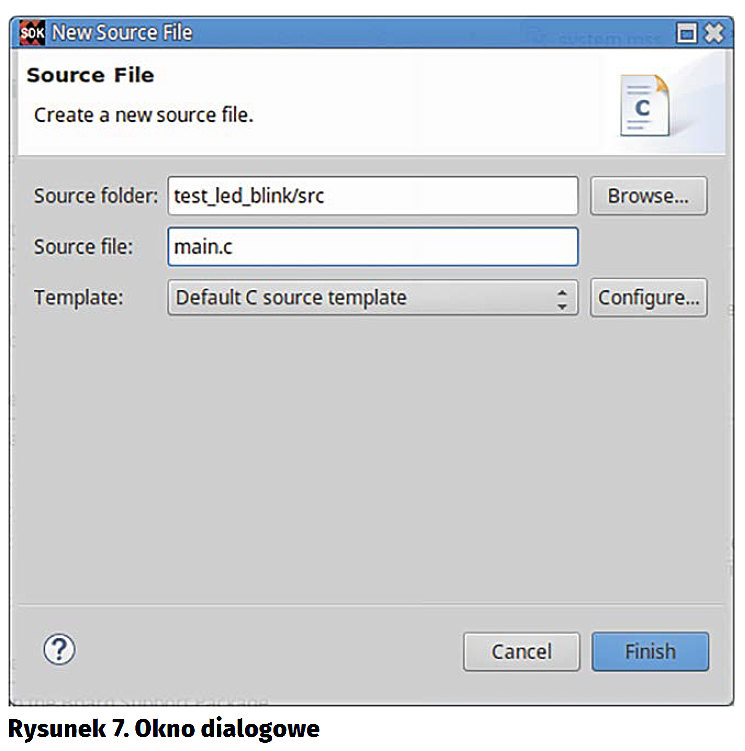
Task: Click the C source file icon
Action: point(643,105)
